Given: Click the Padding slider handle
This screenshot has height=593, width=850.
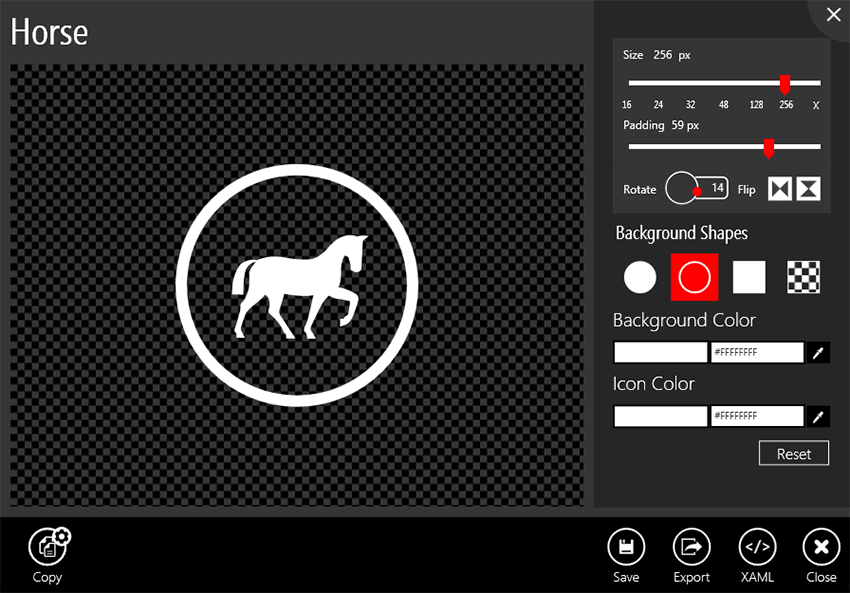Looking at the screenshot, I should [x=768, y=148].
